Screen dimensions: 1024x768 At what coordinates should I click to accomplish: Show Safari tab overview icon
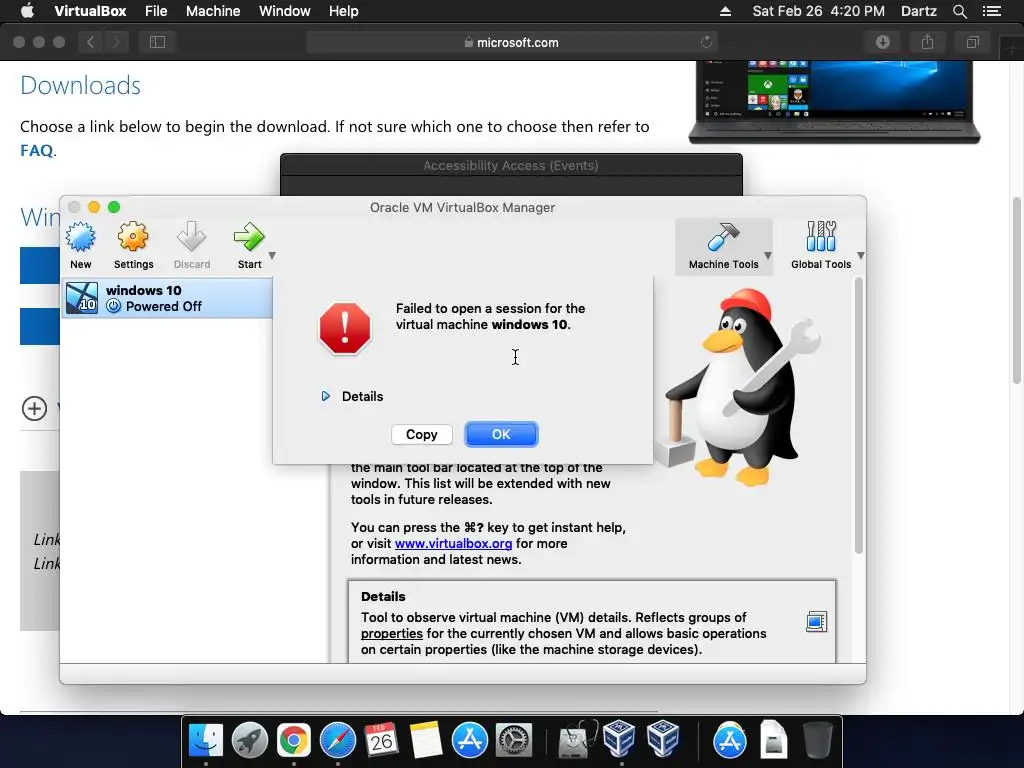pos(972,42)
